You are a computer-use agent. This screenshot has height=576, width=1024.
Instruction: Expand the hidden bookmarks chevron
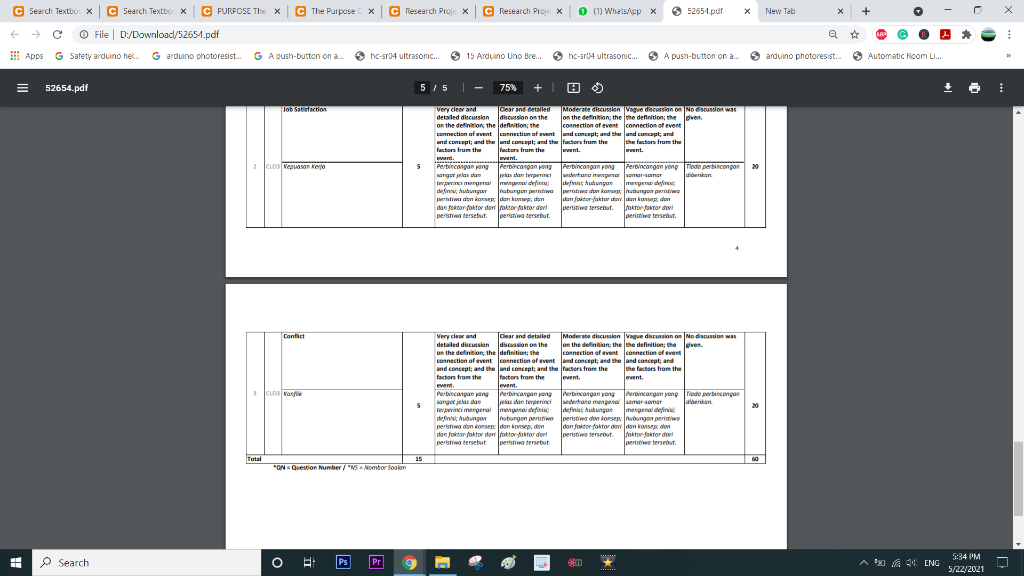(x=1008, y=56)
